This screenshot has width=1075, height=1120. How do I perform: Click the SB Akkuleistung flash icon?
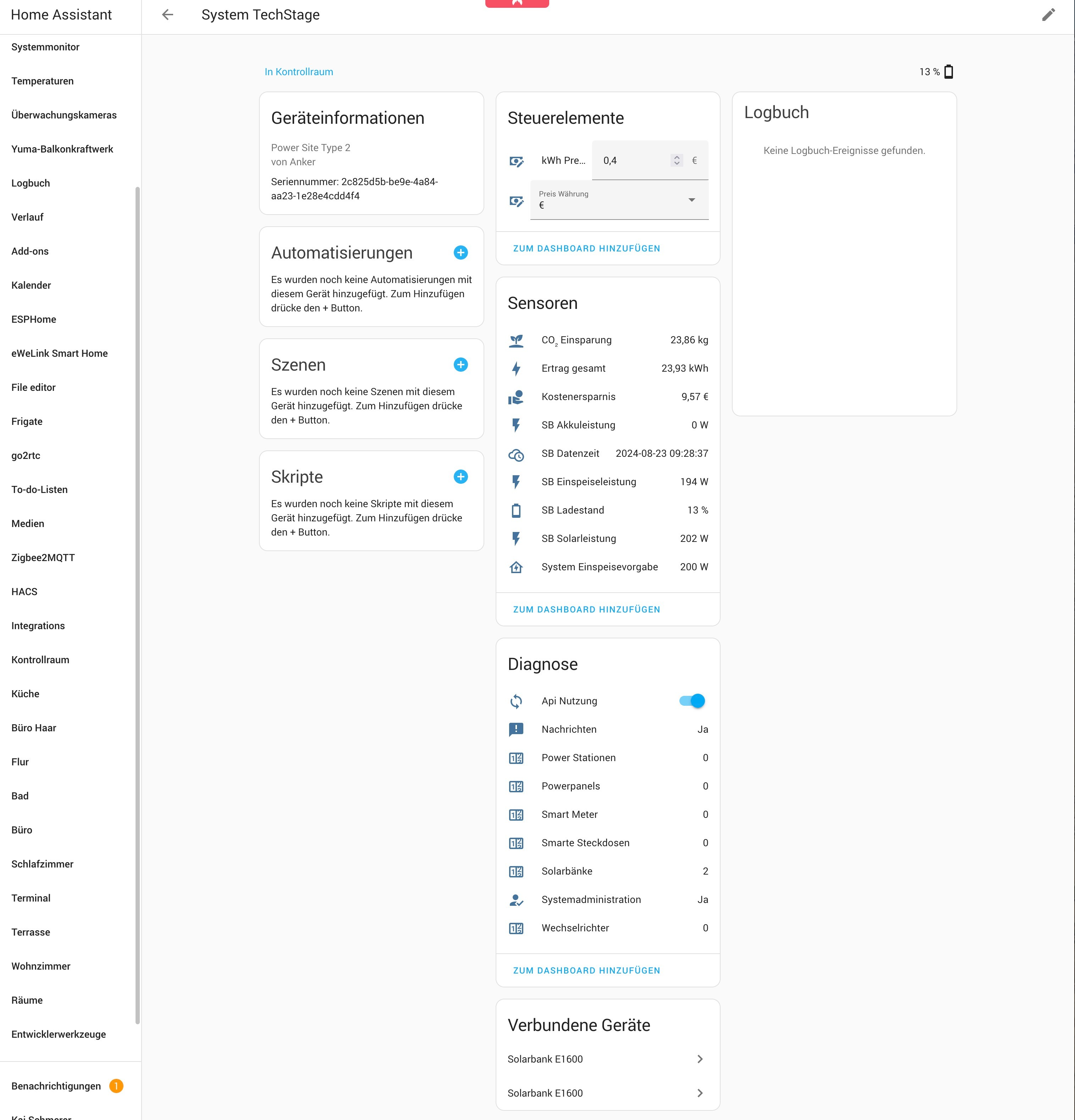pyautogui.click(x=516, y=425)
